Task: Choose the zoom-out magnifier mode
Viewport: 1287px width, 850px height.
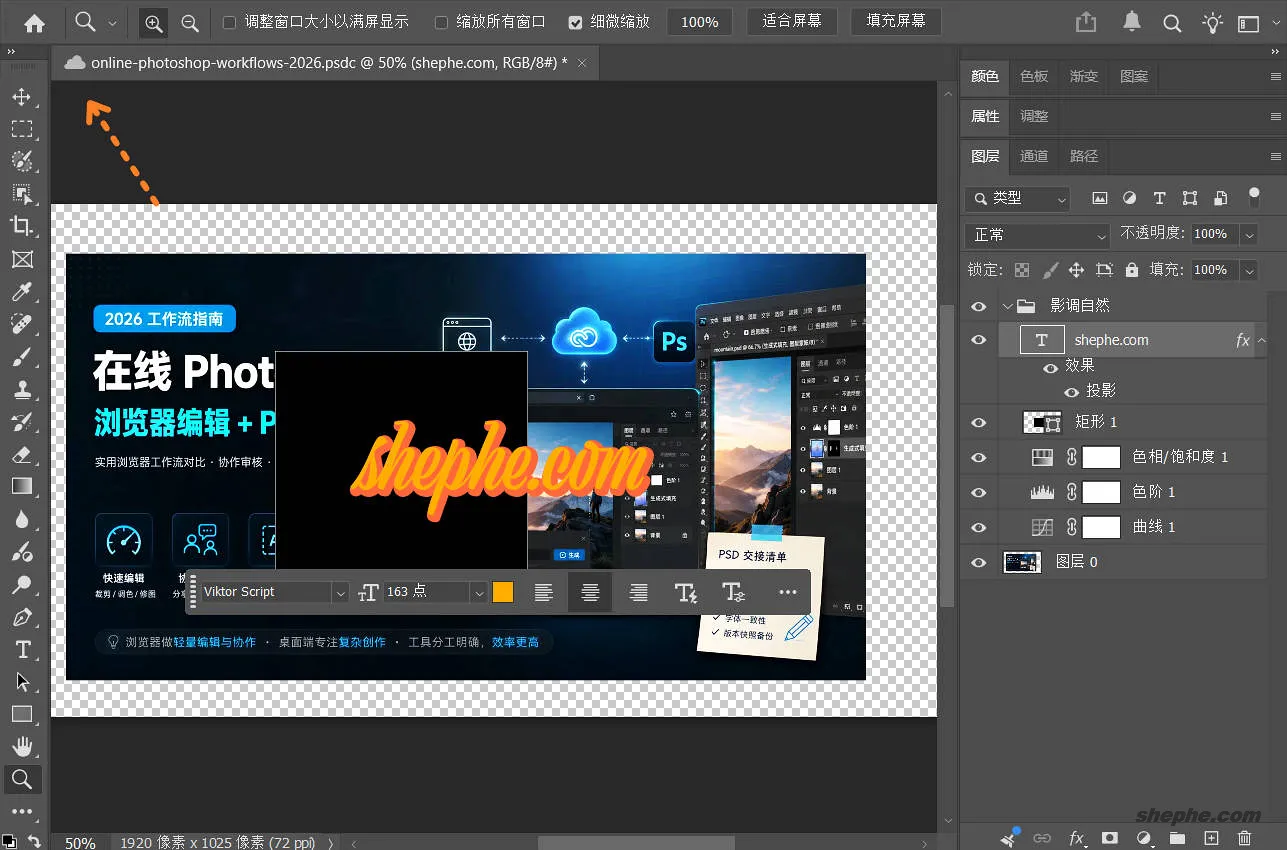Action: 189,22
